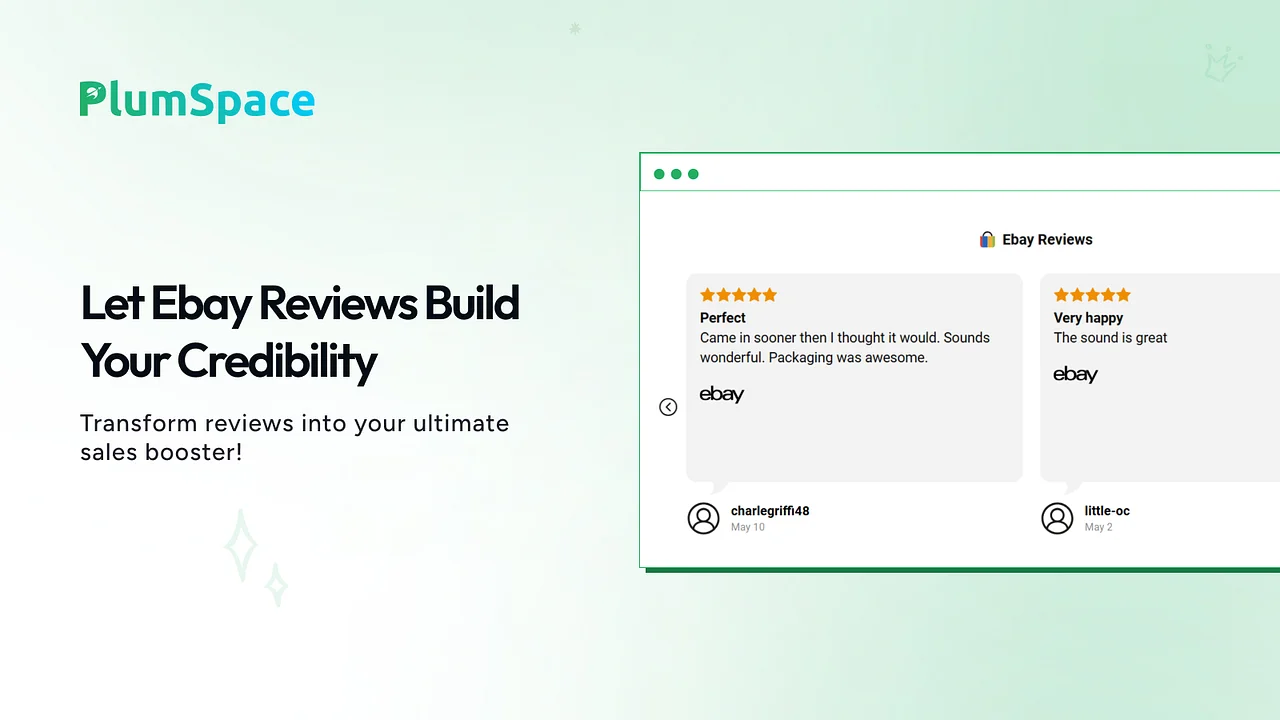
Task: Select the username little-oc
Action: (1107, 511)
